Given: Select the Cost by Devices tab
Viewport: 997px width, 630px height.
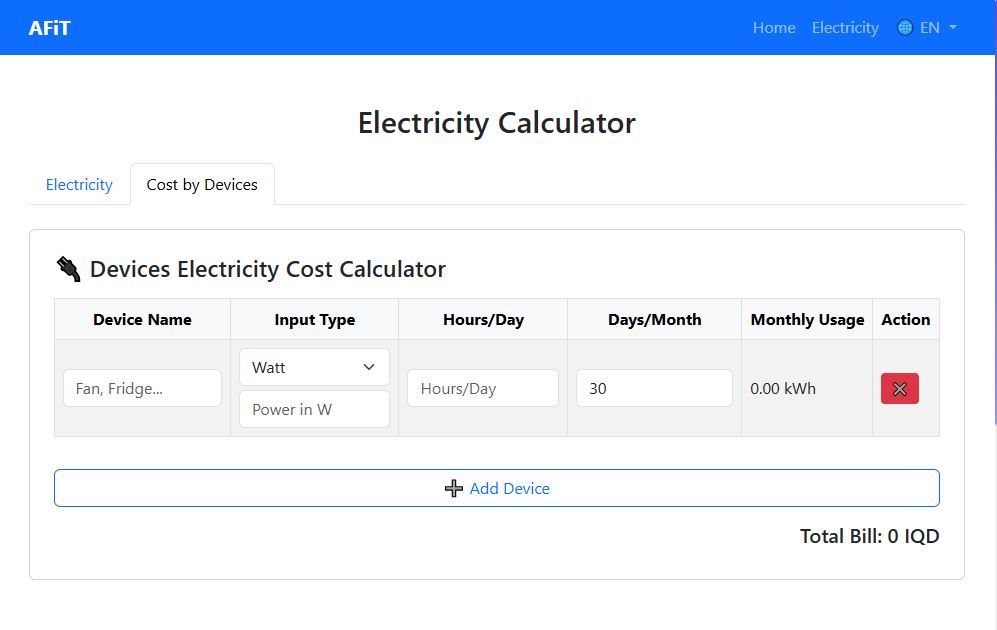Looking at the screenshot, I should (x=202, y=184).
